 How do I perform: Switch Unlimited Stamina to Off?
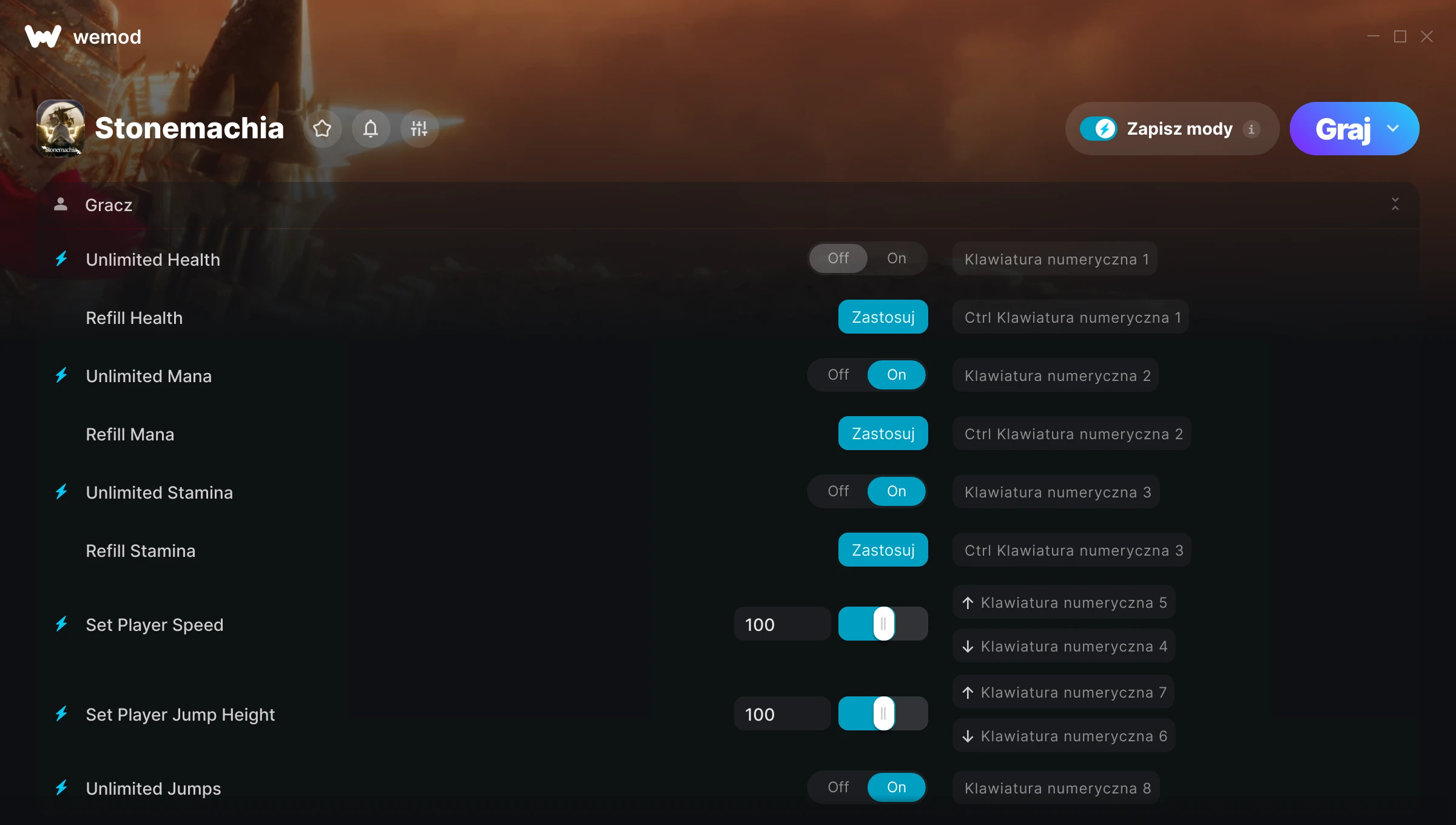[838, 491]
